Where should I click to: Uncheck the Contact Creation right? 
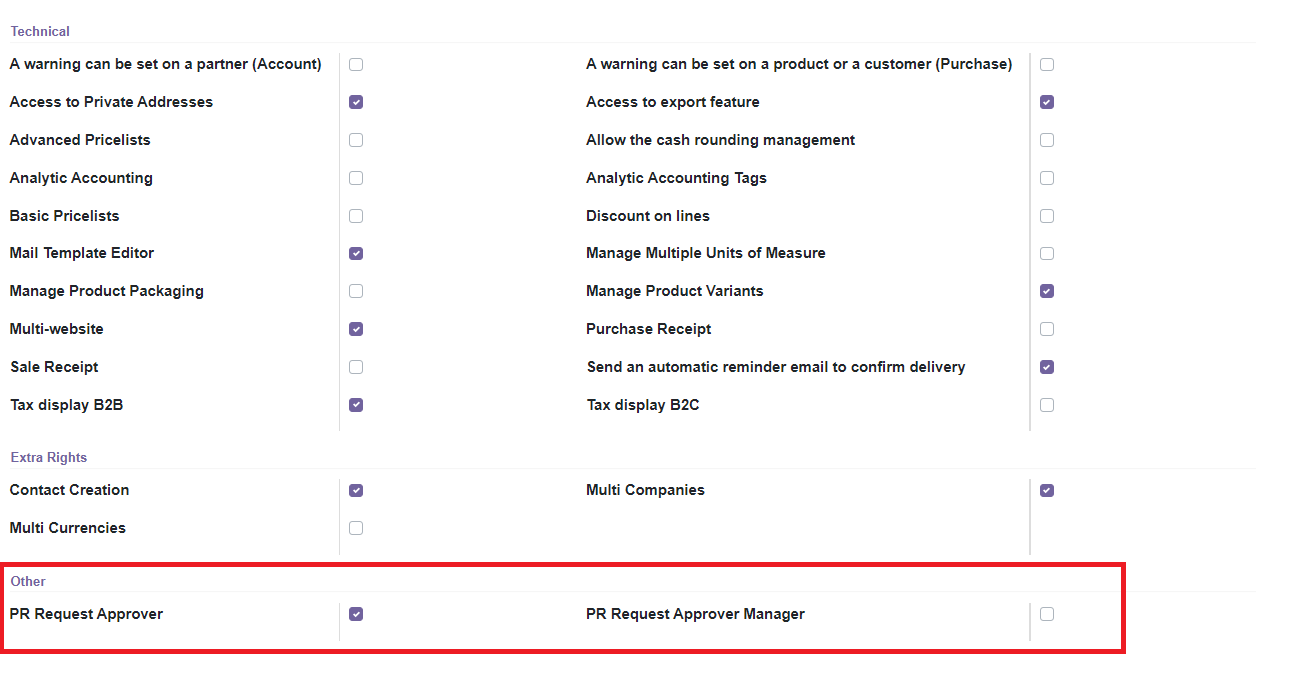(x=356, y=491)
